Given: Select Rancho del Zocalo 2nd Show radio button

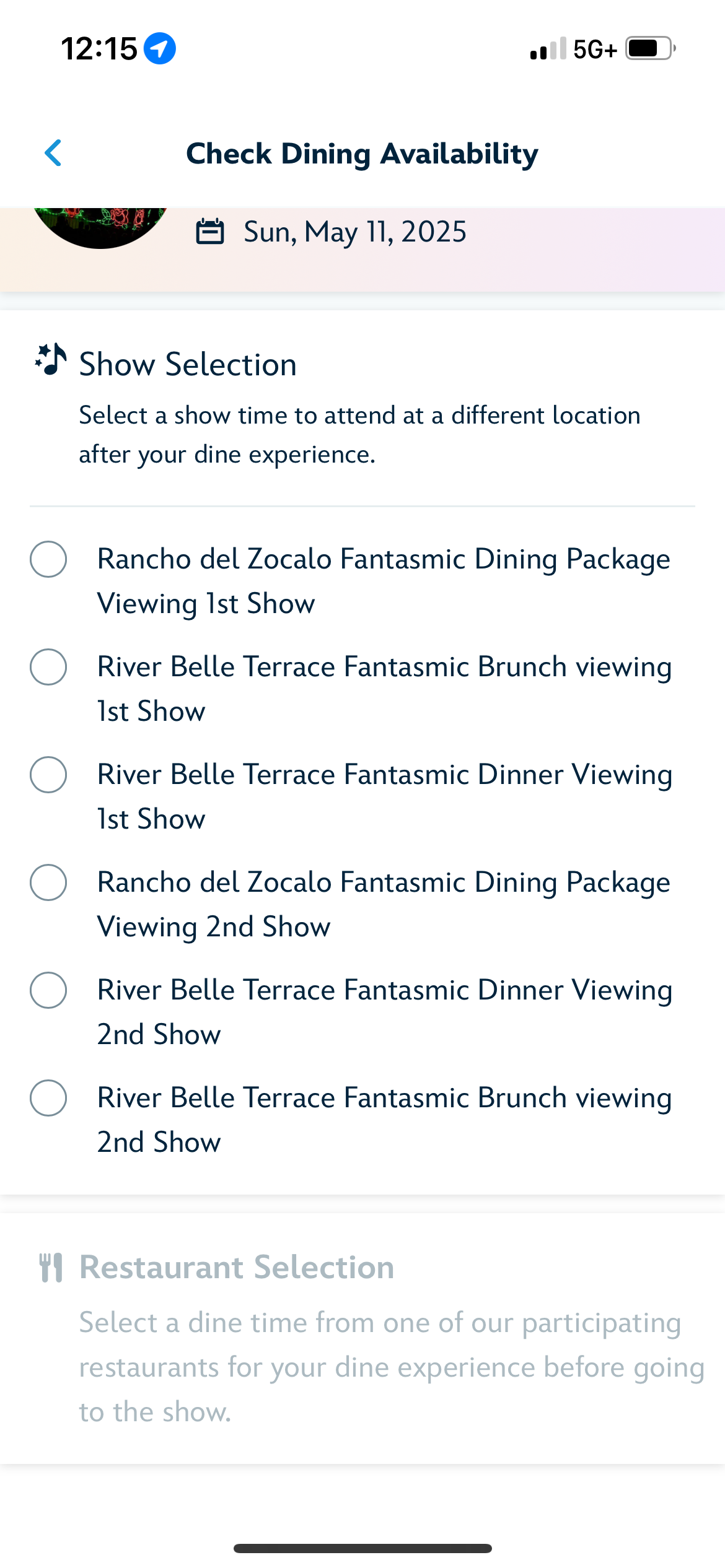Looking at the screenshot, I should 48,882.
